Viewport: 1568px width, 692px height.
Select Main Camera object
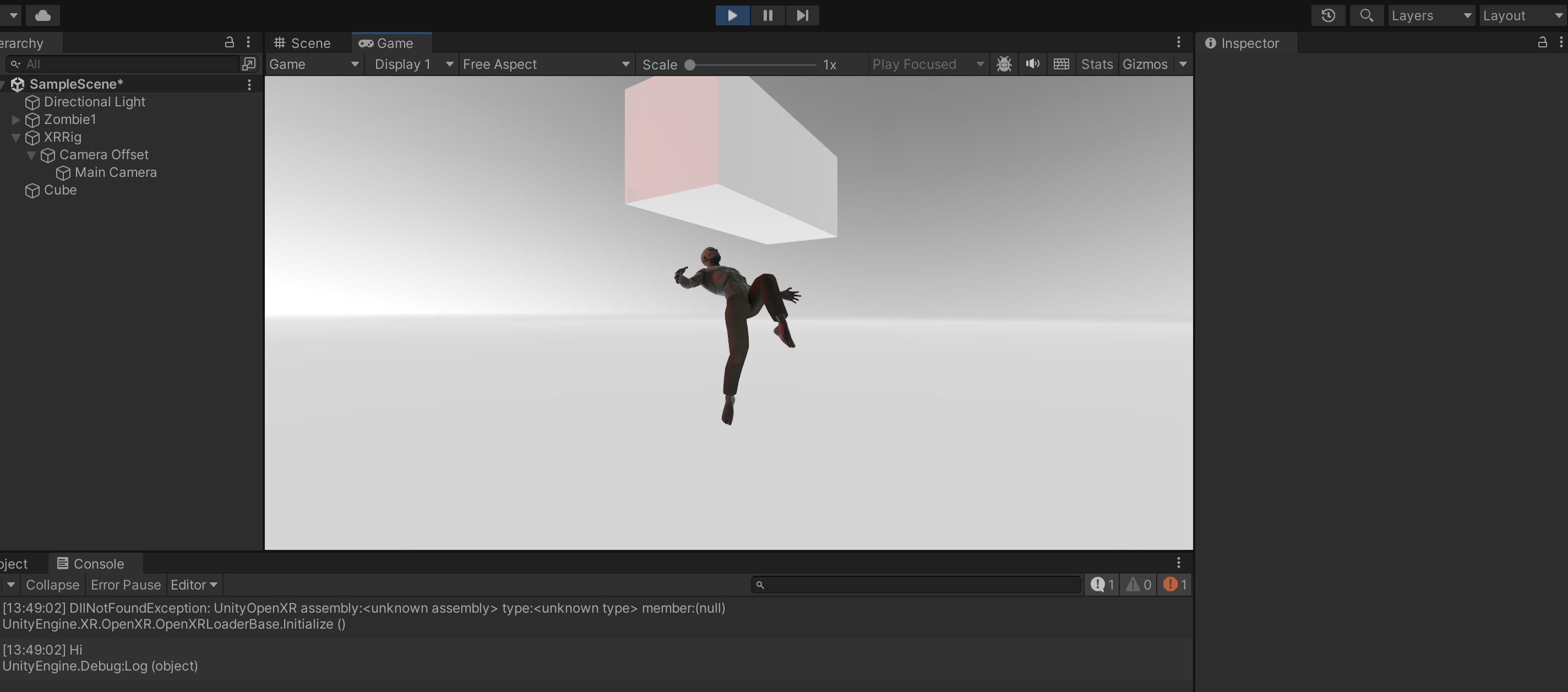click(116, 172)
